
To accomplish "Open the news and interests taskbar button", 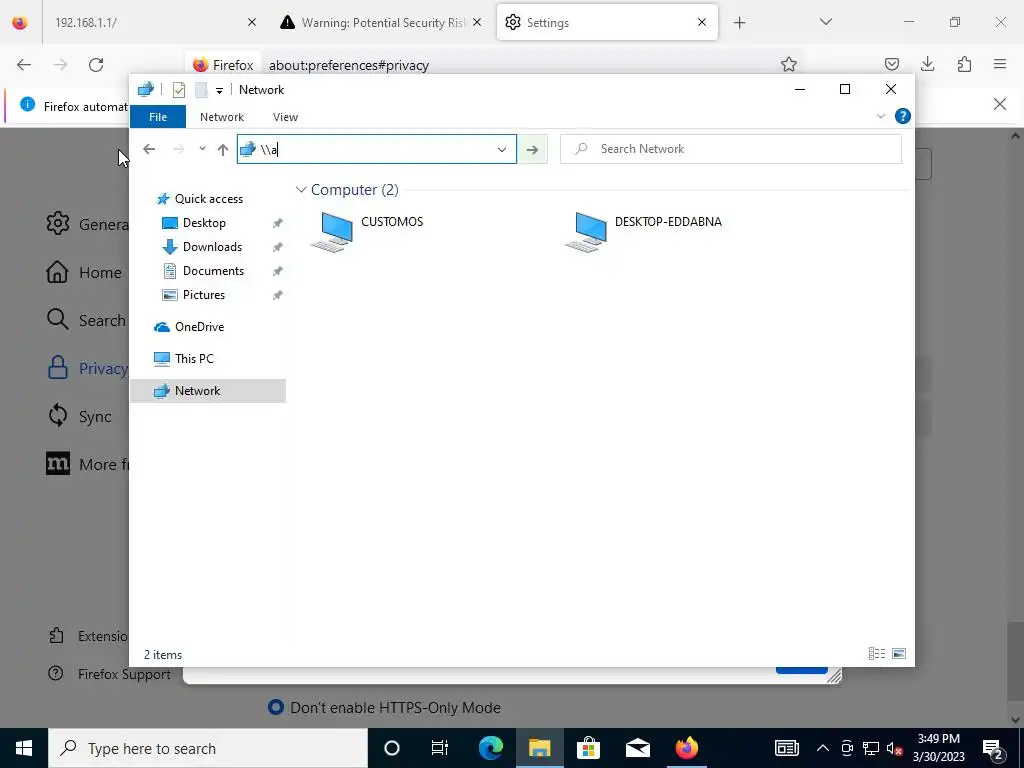I will pyautogui.click(x=787, y=748).
